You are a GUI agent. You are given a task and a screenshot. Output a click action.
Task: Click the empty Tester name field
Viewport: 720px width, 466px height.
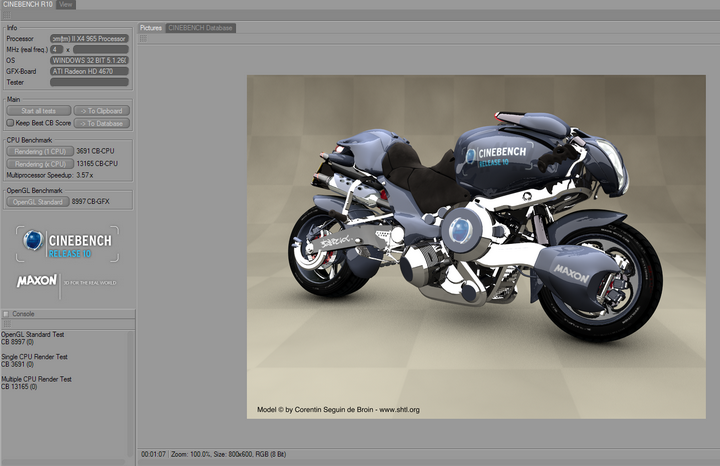click(x=89, y=82)
